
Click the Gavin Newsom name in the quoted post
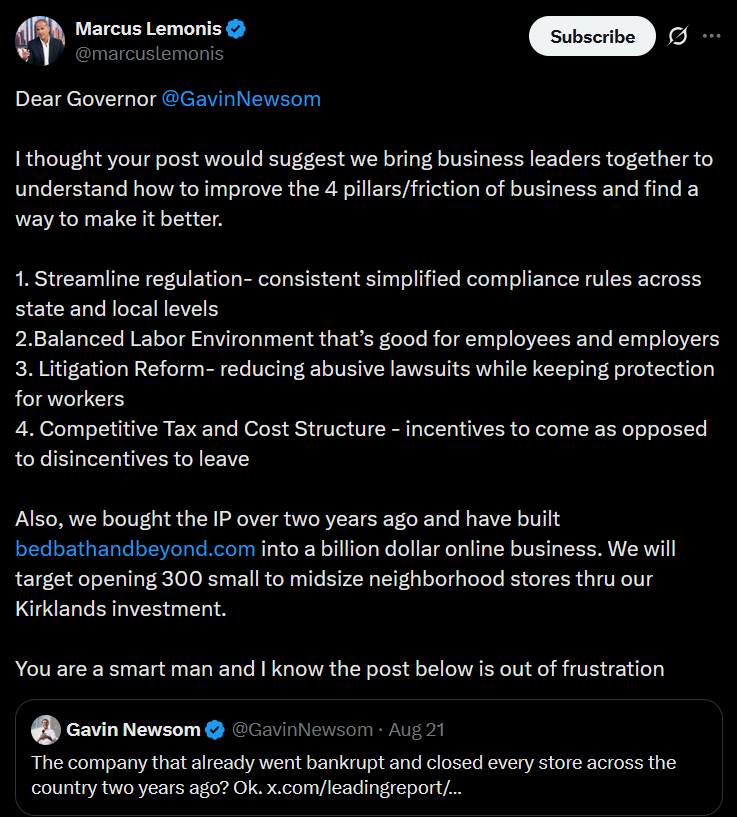coord(133,730)
